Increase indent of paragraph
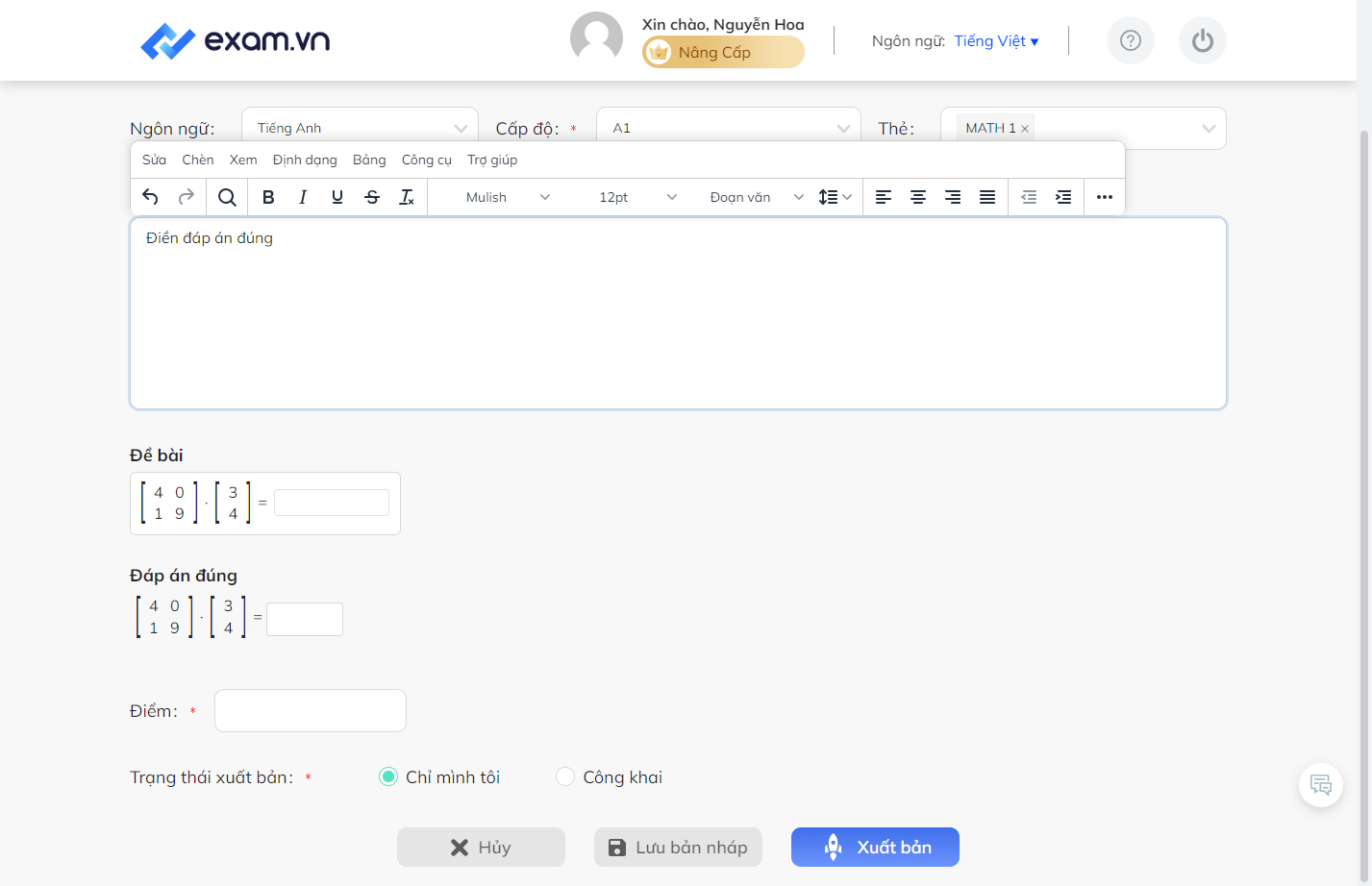 coord(1063,197)
